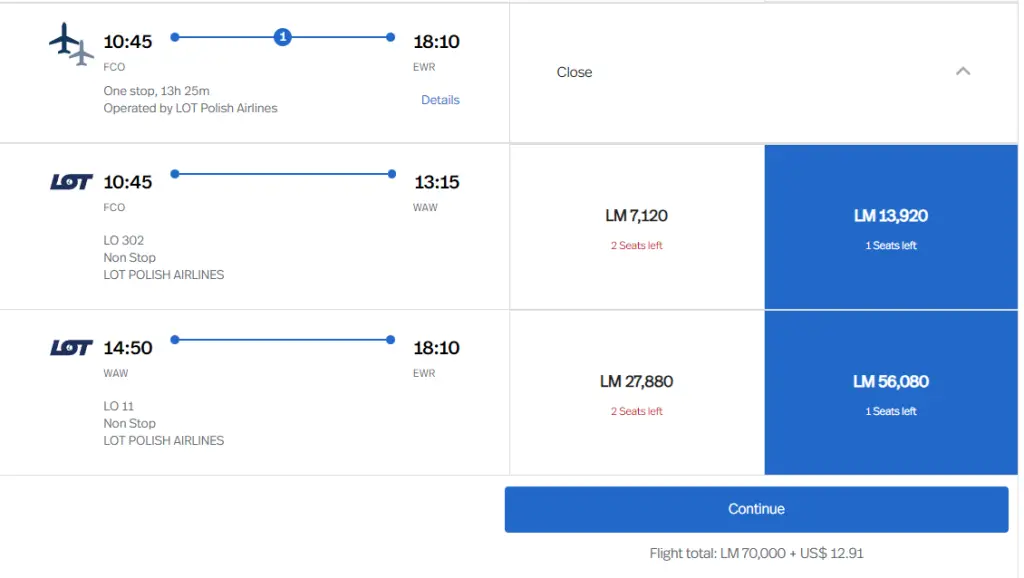
Task: Click the 10:45 departure time in summary row
Action: pos(128,42)
